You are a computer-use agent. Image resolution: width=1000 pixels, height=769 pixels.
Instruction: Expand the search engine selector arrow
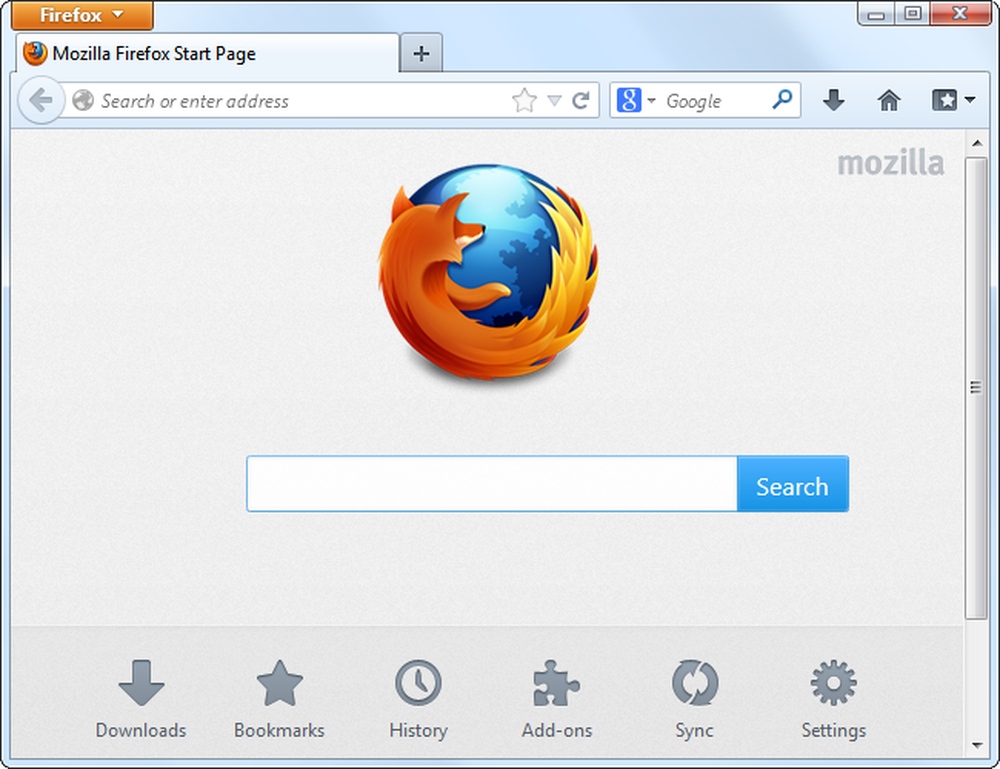(x=651, y=100)
